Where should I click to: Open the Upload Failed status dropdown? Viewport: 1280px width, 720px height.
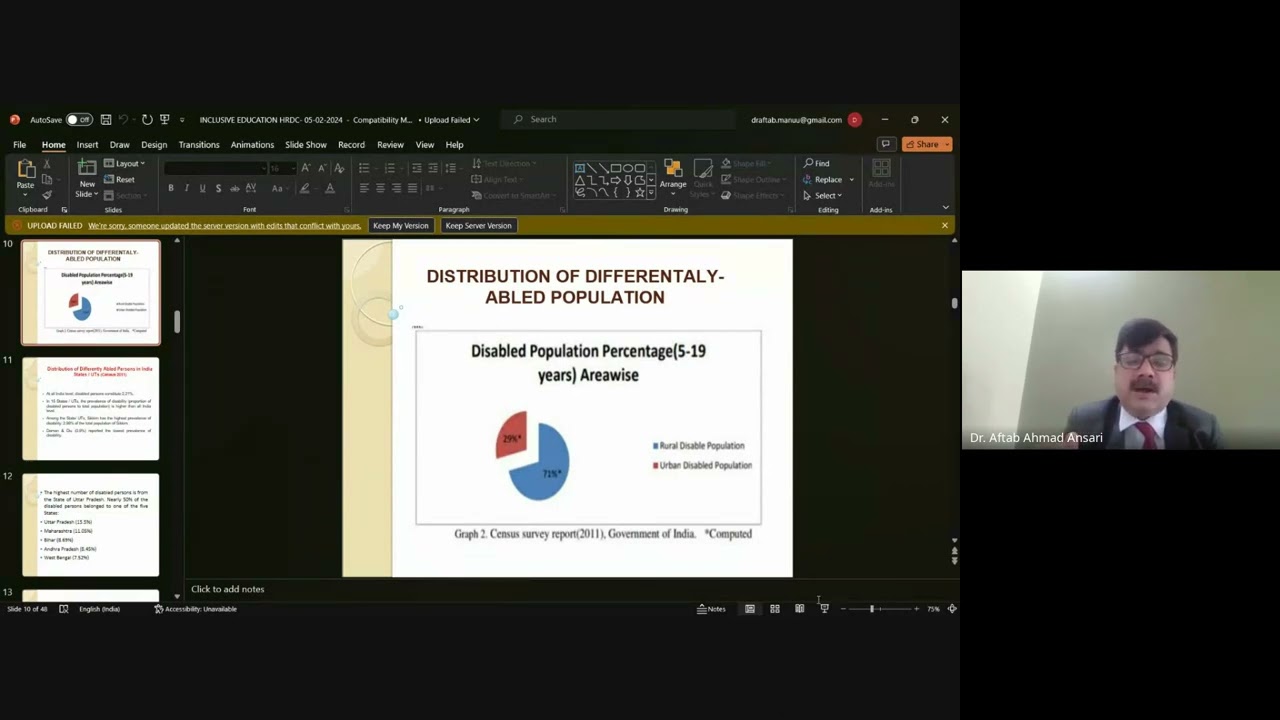[451, 120]
